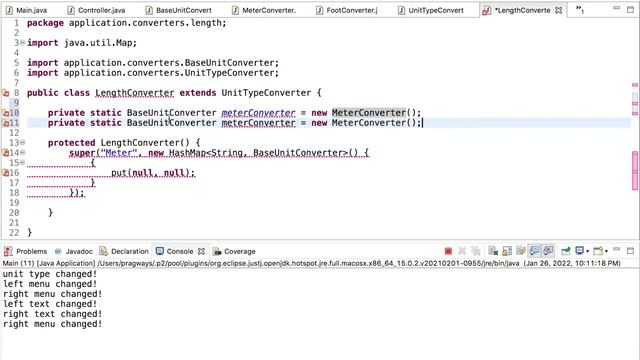Collapse the import block fold at line 3
The height and width of the screenshot is (360, 640).
[22, 42]
